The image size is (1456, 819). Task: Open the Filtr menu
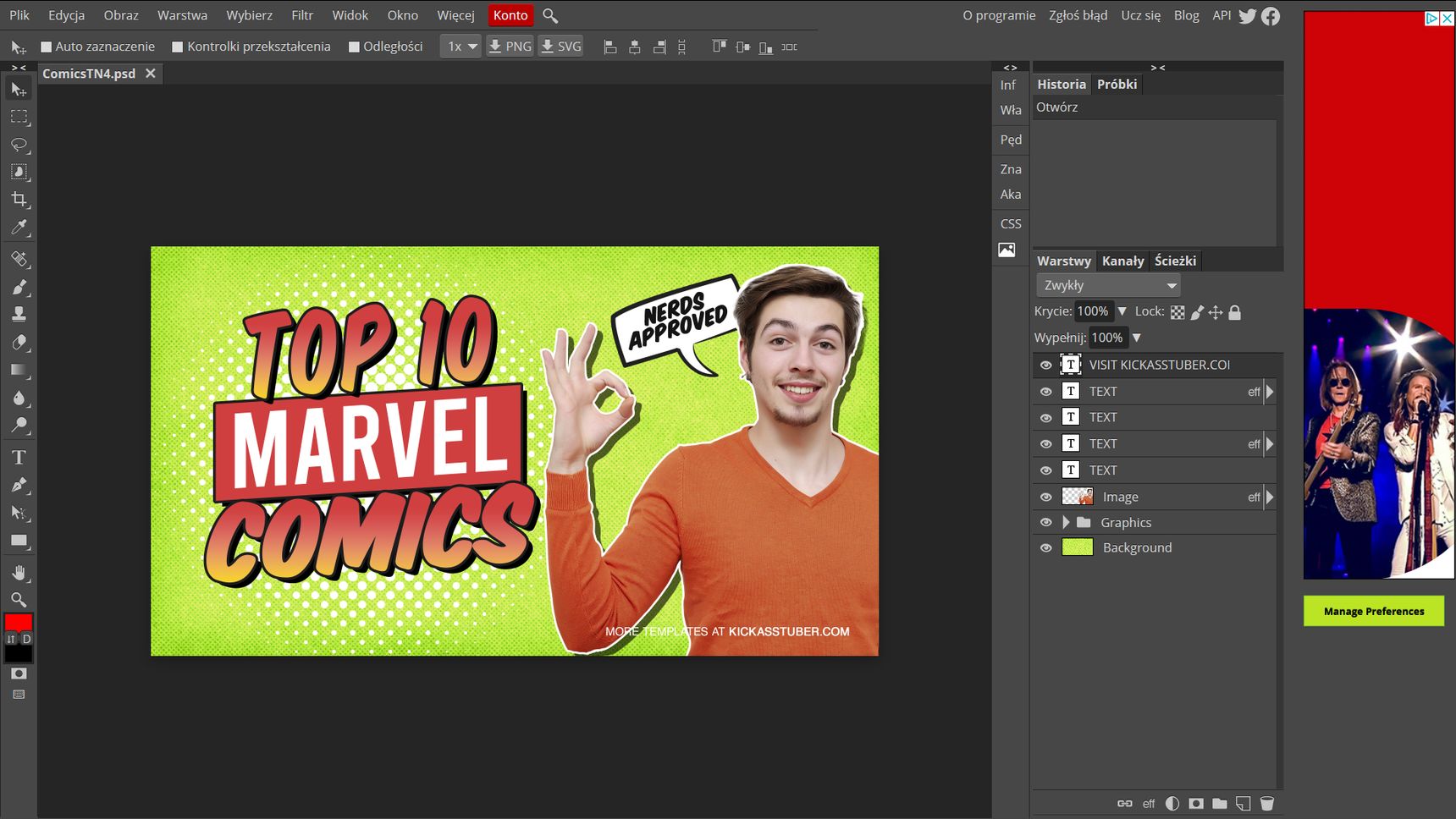tap(302, 15)
